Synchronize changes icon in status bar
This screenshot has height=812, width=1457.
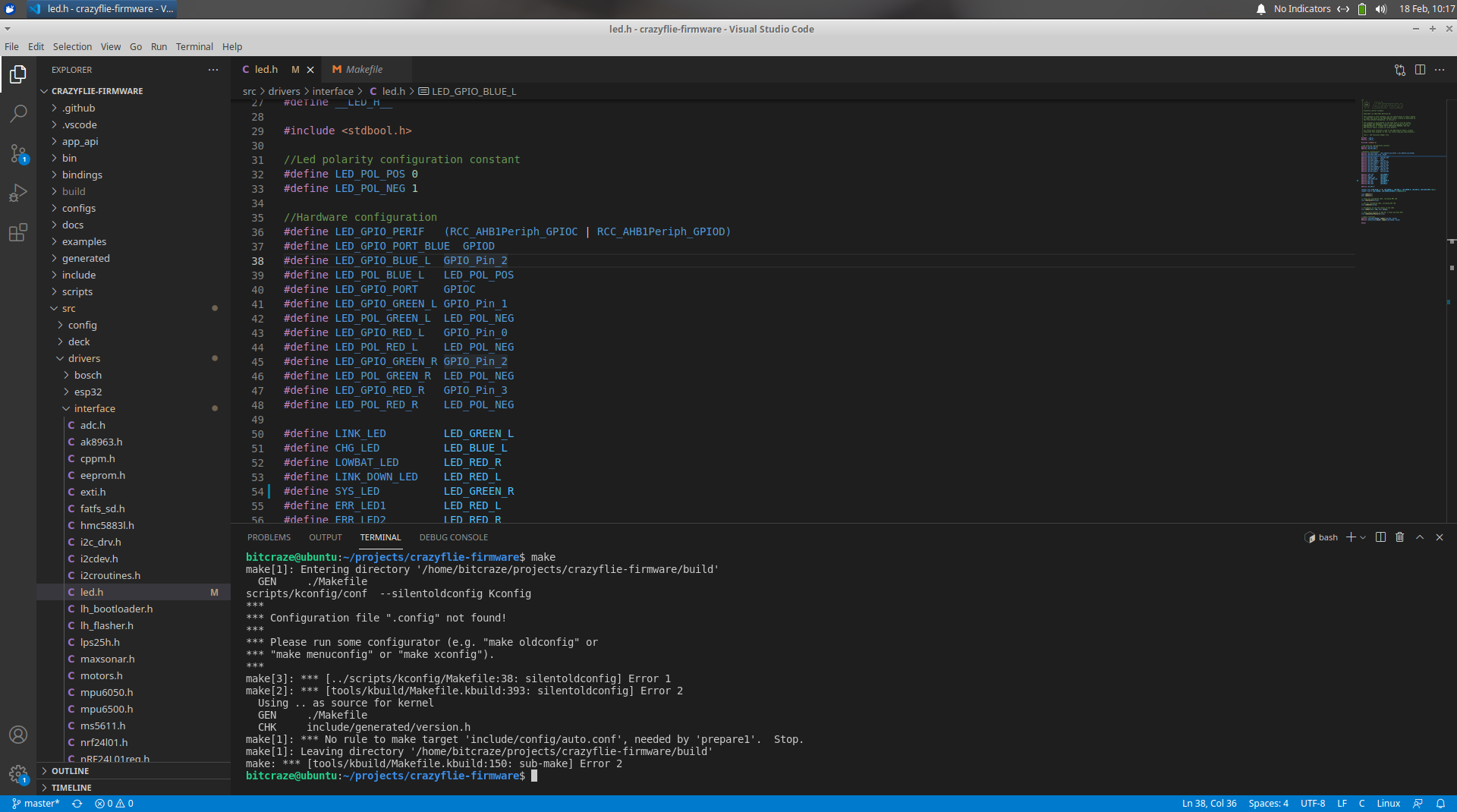tap(77, 804)
